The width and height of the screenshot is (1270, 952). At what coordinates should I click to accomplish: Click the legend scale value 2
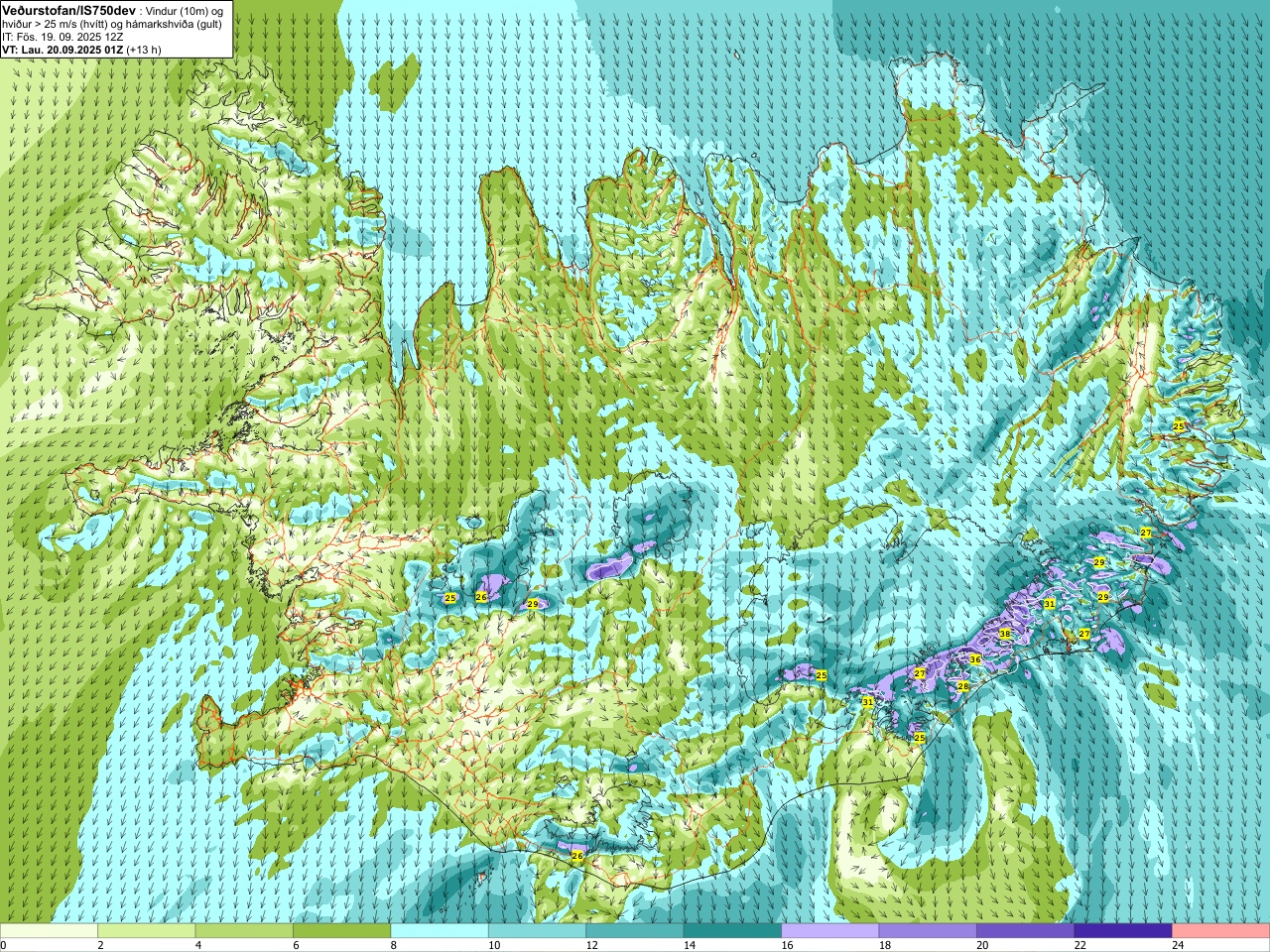click(100, 945)
